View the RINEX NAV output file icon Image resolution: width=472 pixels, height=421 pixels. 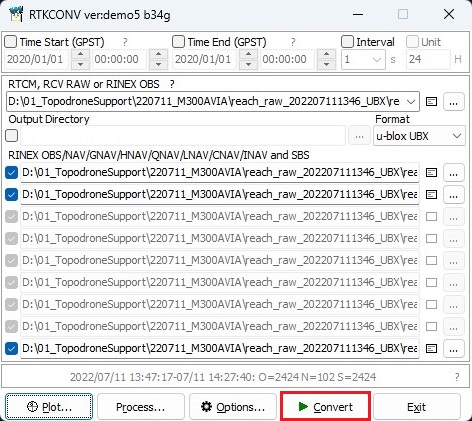[x=431, y=195]
